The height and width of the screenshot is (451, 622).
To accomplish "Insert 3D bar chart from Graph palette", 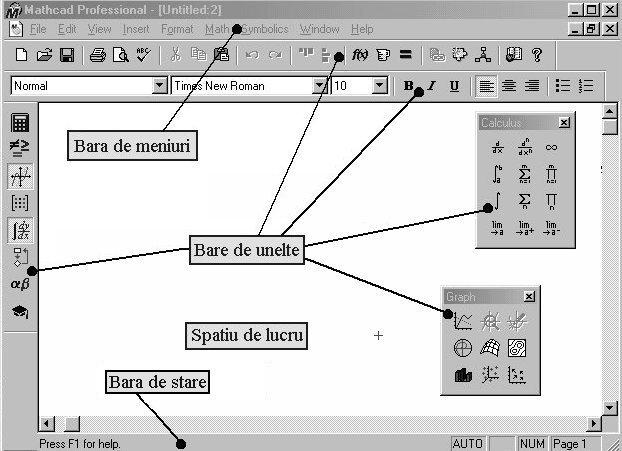I will (463, 375).
